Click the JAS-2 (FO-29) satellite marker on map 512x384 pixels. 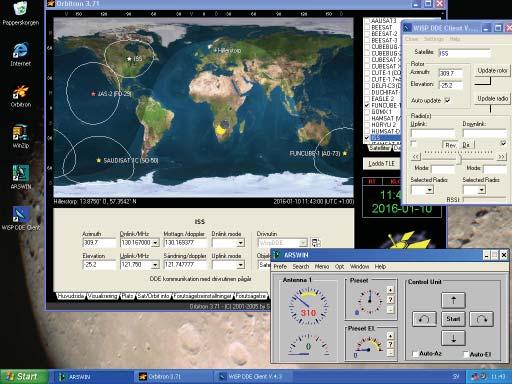[x=93, y=94]
